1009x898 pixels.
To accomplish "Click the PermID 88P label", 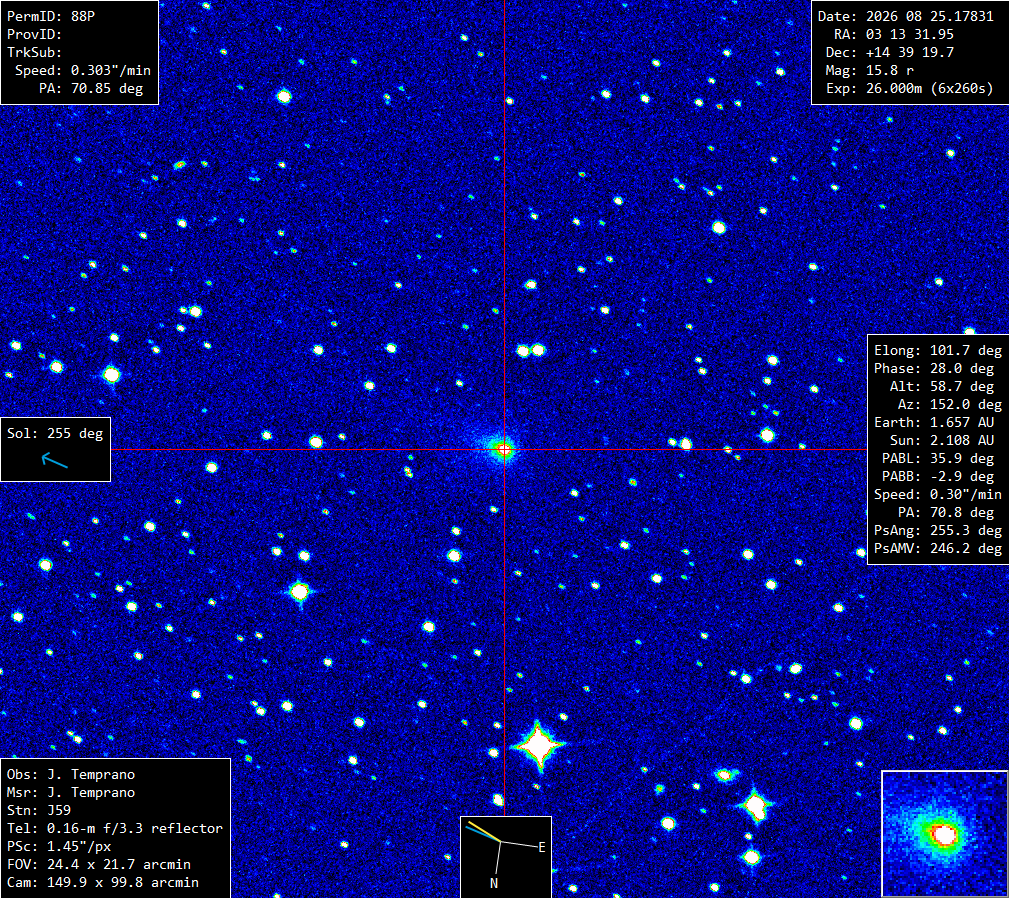I will click(x=51, y=16).
